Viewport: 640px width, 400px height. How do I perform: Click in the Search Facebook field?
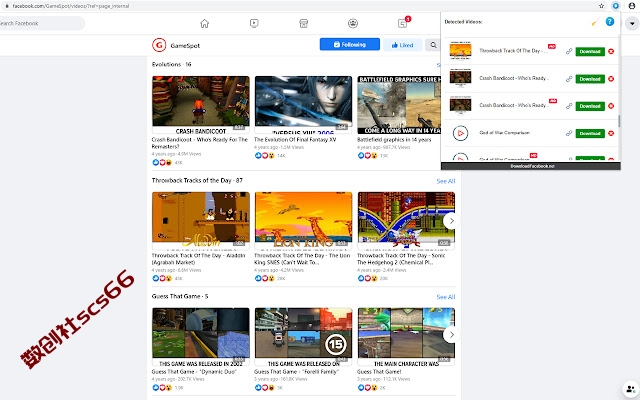tap(41, 23)
